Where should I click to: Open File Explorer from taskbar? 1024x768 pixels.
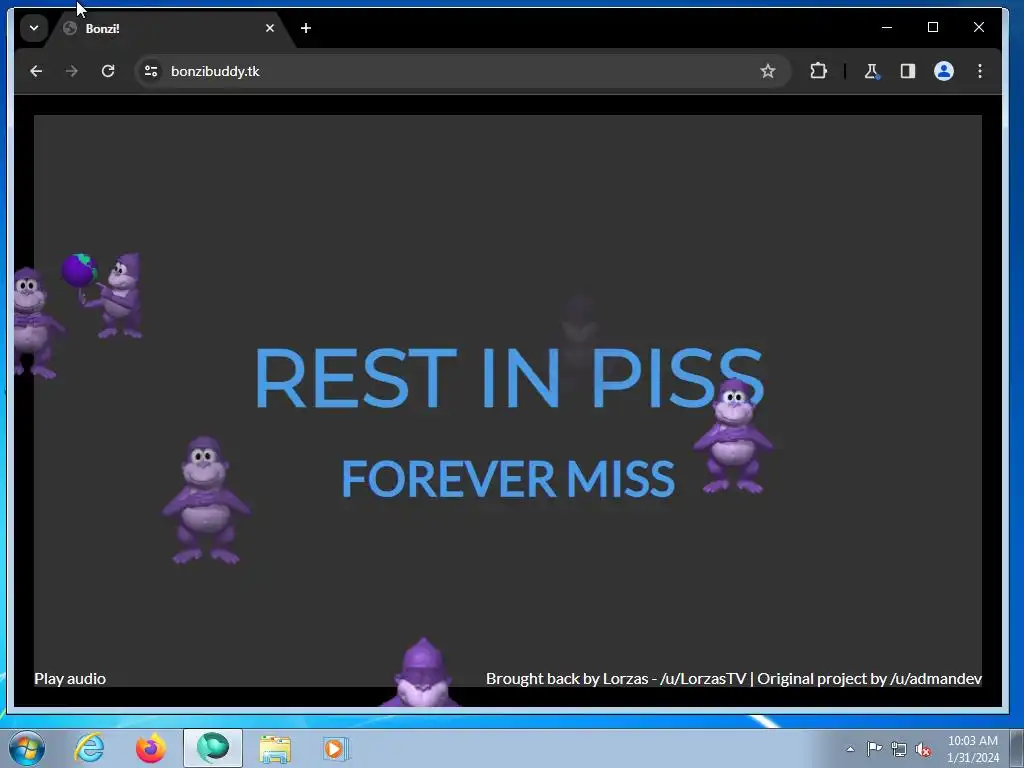click(x=275, y=748)
